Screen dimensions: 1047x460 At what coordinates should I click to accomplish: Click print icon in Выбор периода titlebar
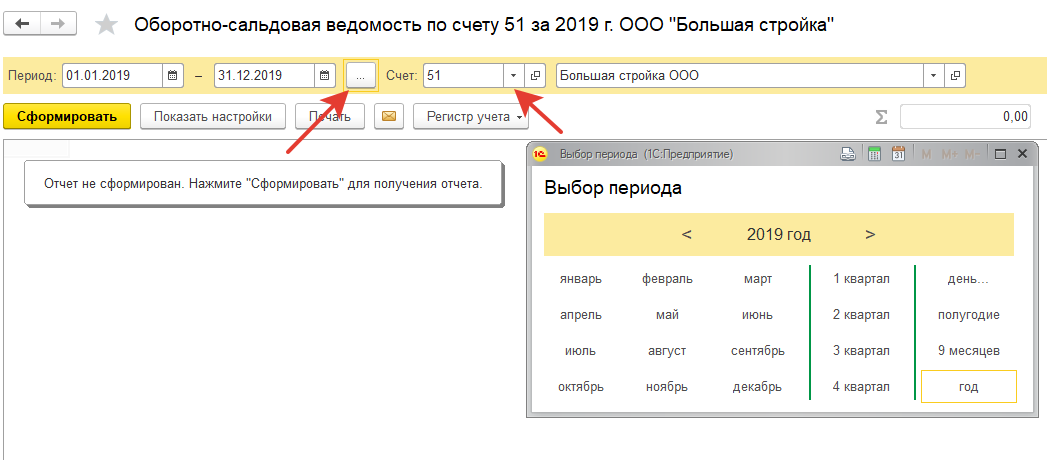click(x=848, y=154)
